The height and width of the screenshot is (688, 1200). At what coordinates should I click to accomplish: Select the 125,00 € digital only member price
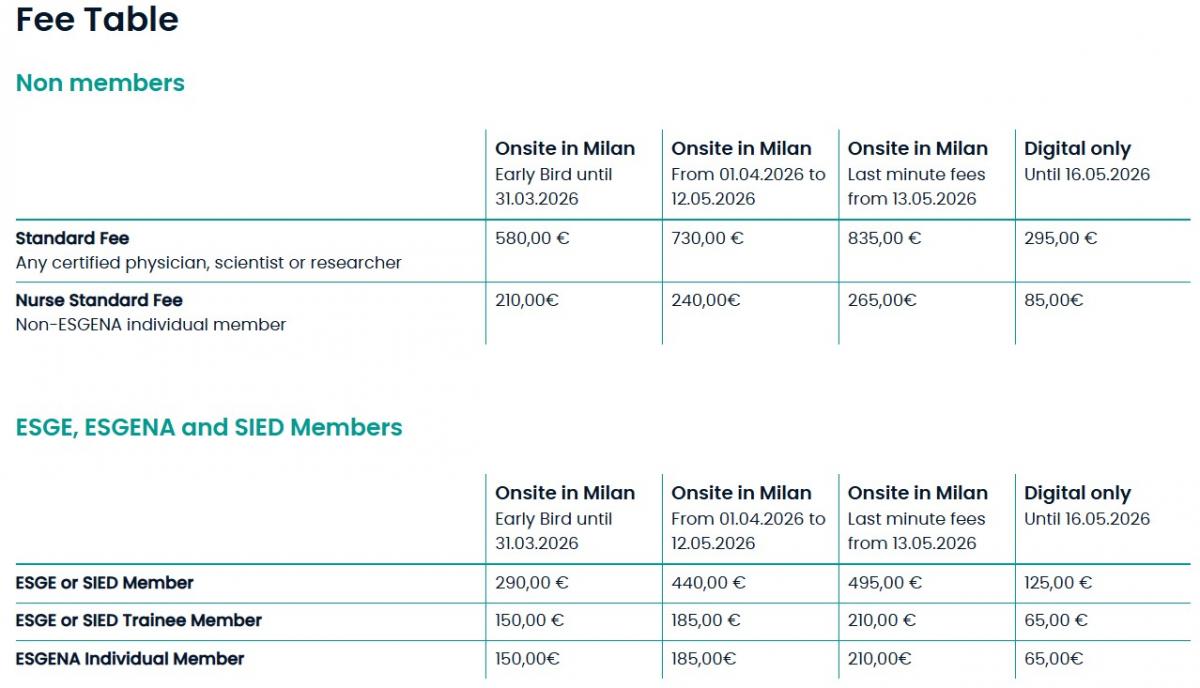pos(1058,583)
